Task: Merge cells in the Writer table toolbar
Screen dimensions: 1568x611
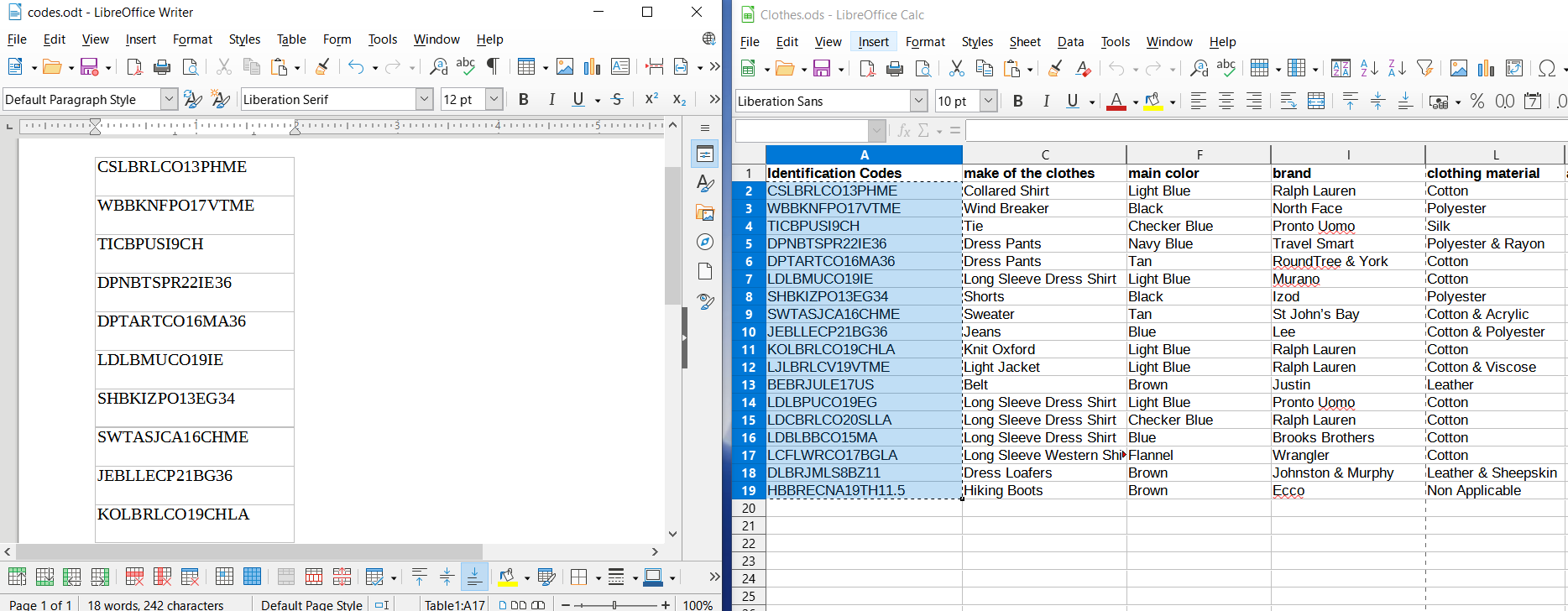Action: click(x=286, y=577)
